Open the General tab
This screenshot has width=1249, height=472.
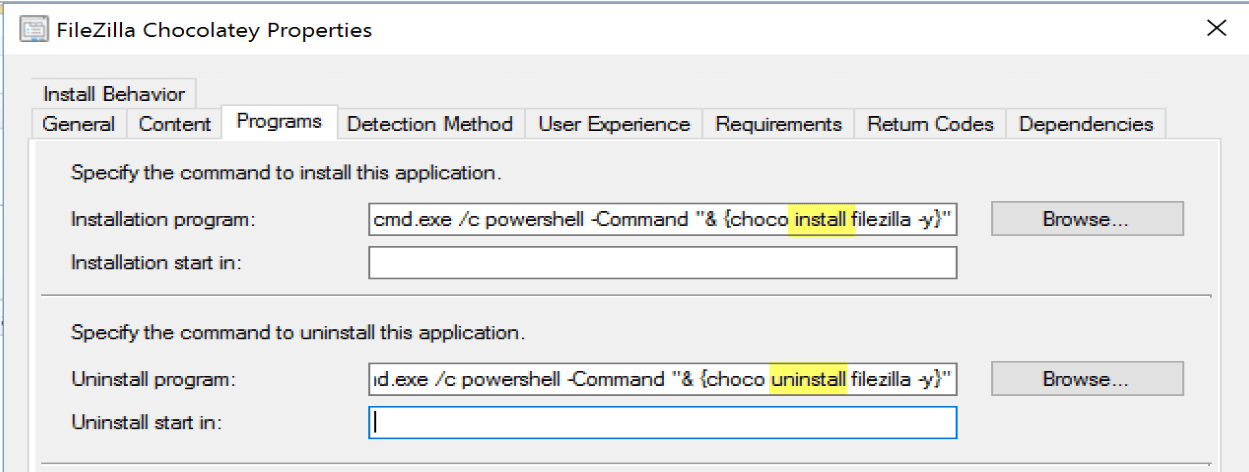coord(79,124)
